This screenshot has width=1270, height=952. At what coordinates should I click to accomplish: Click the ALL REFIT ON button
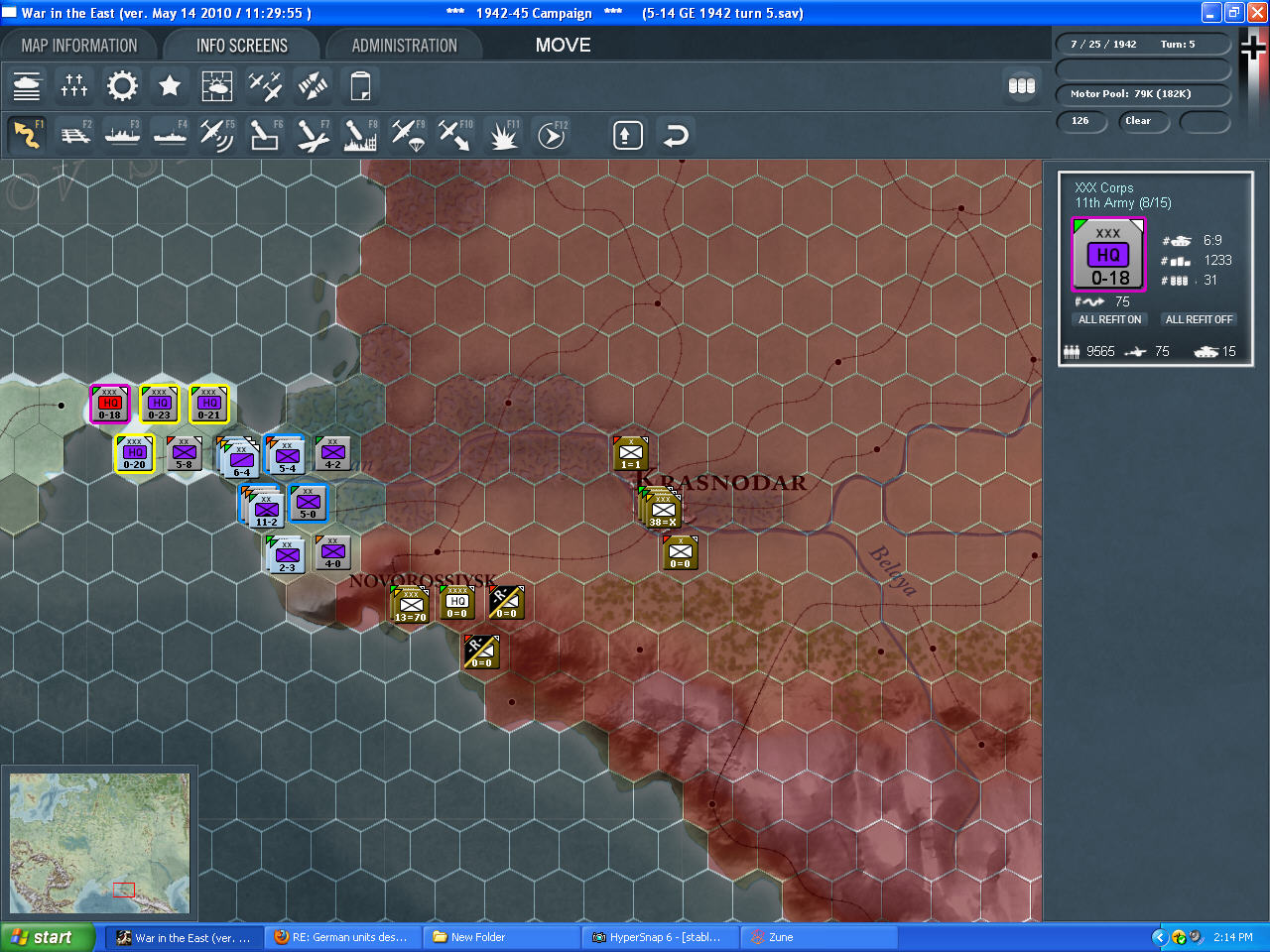[x=1110, y=319]
